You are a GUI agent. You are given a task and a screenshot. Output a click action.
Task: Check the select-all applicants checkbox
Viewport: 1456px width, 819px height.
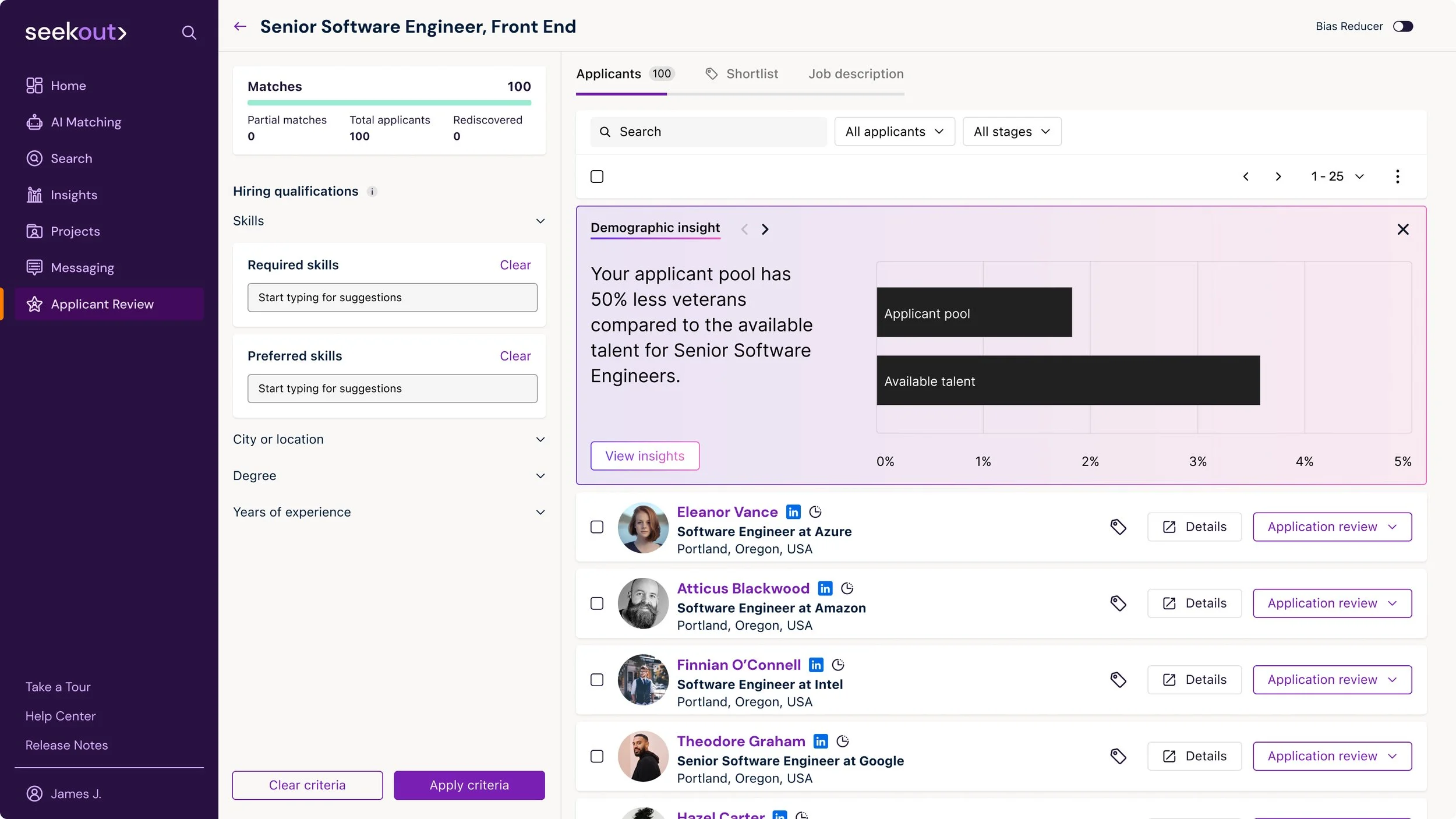(x=597, y=176)
